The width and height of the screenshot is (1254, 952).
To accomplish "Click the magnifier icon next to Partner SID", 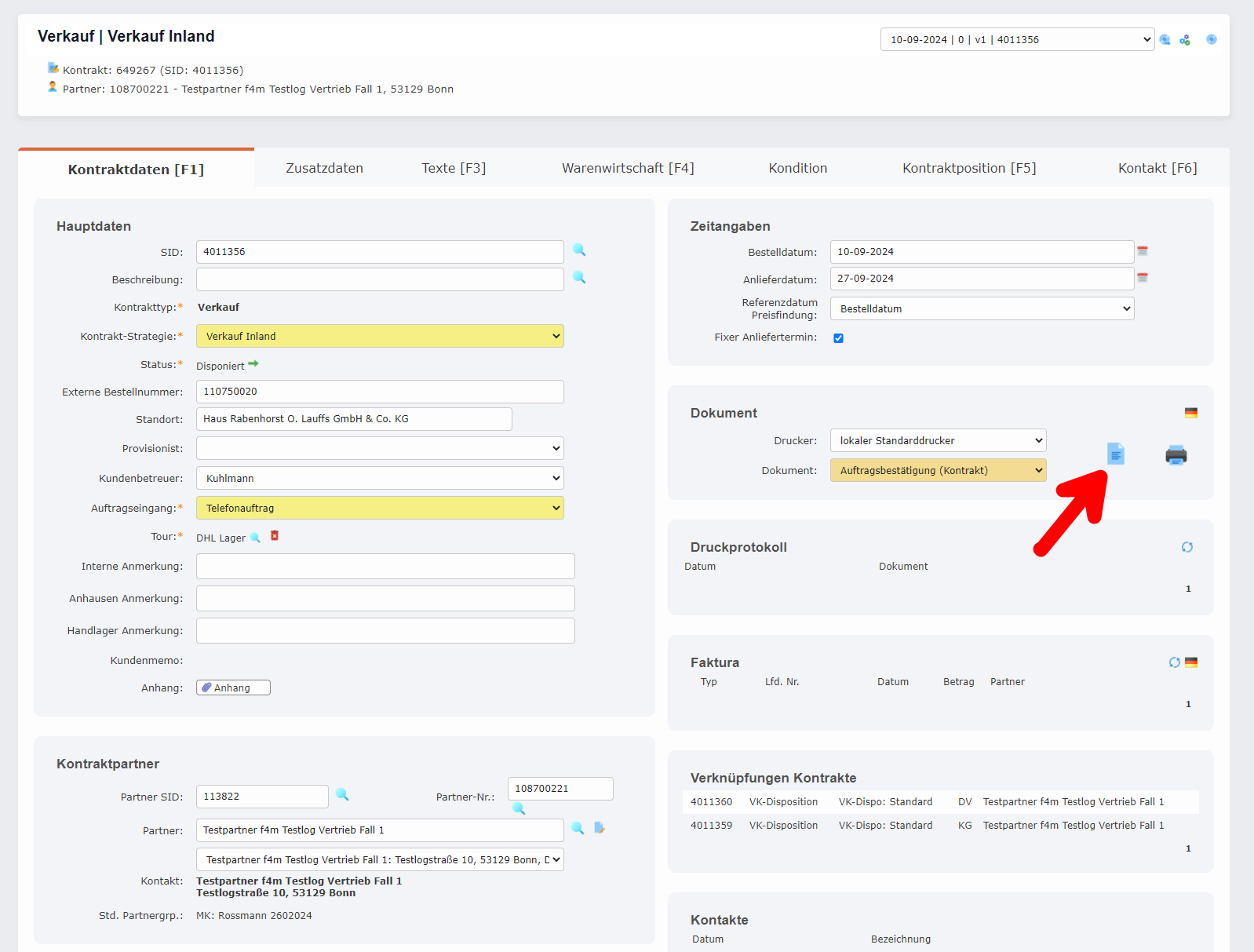I will 342,795.
